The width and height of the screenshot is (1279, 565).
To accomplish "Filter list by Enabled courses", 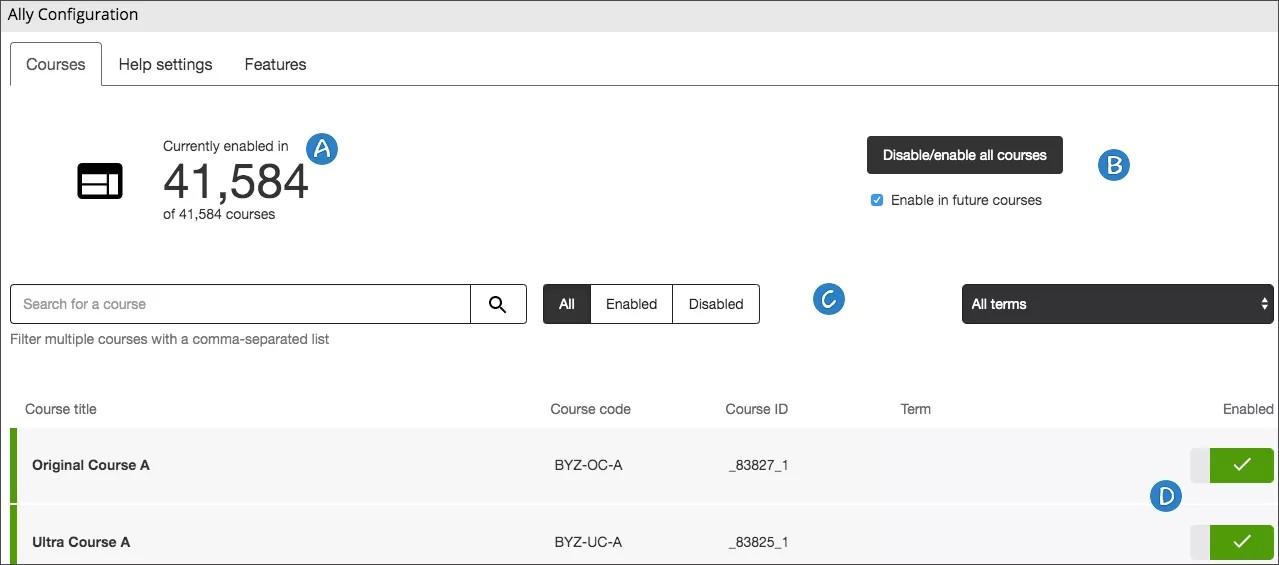I will (x=631, y=304).
